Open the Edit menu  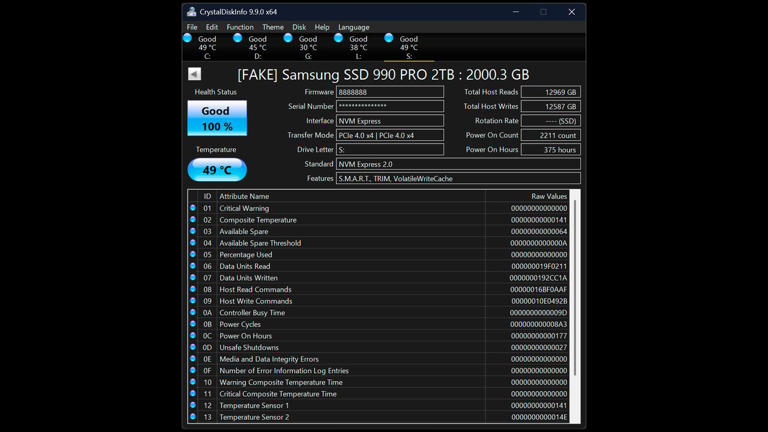(212, 27)
